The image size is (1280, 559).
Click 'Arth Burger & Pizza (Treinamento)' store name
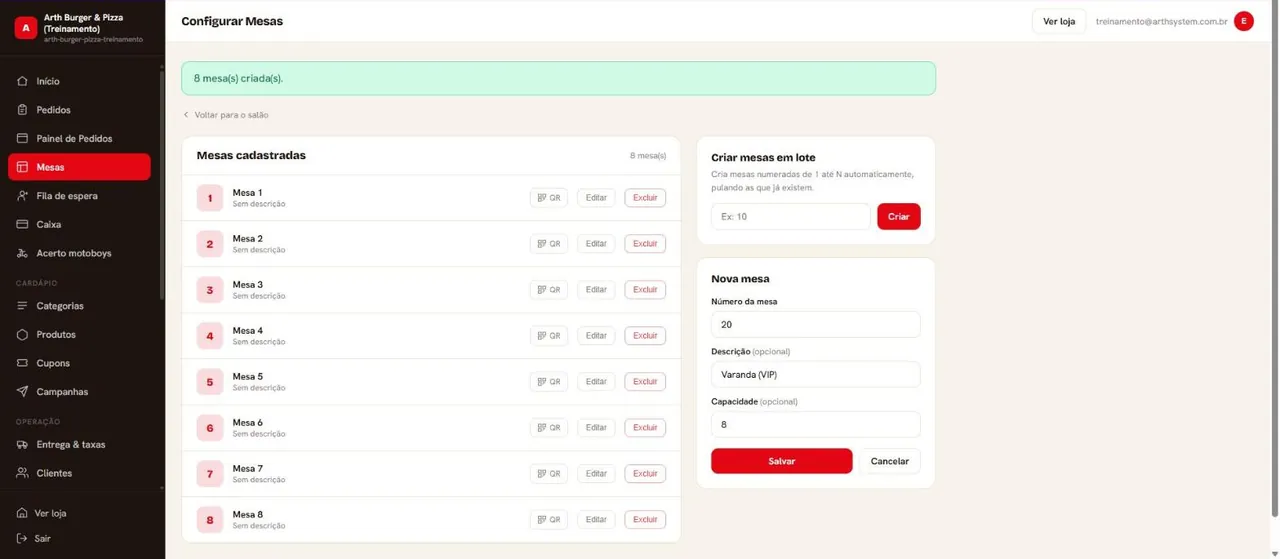[x=84, y=23]
